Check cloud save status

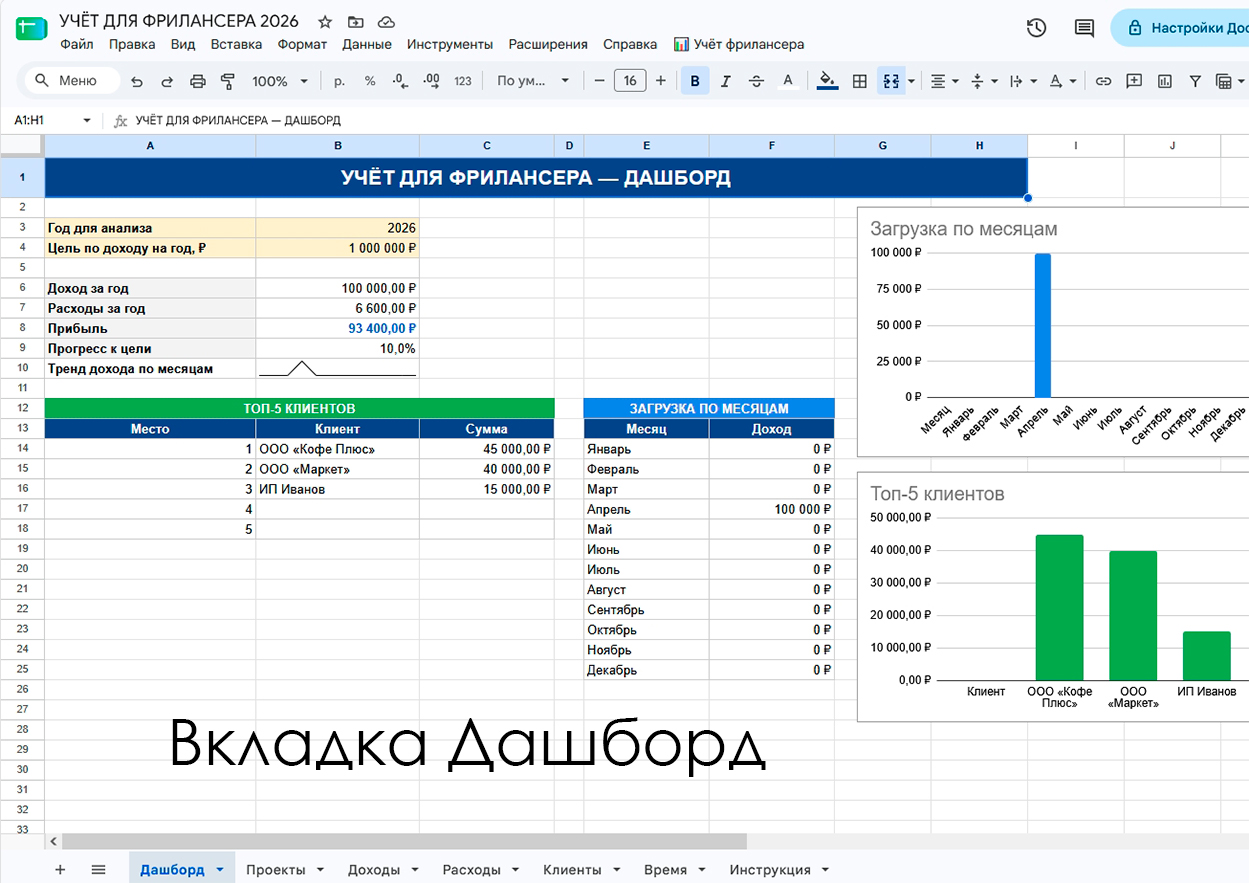386,21
